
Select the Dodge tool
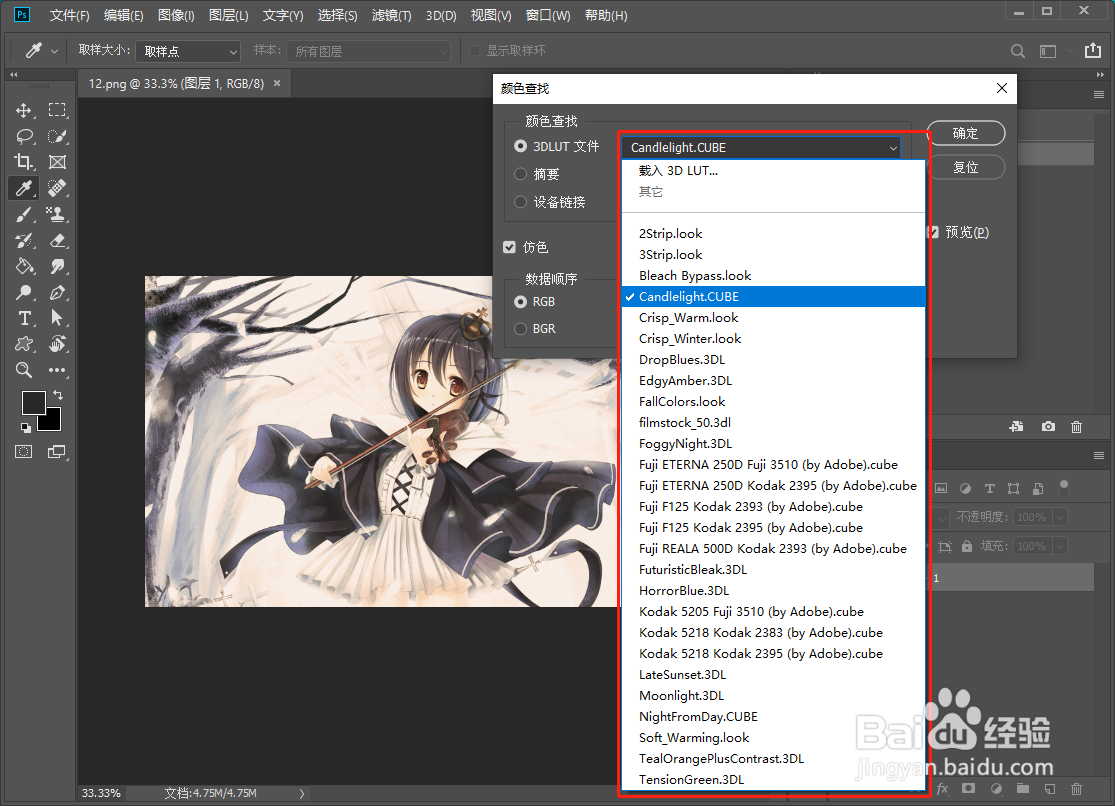click(x=23, y=292)
